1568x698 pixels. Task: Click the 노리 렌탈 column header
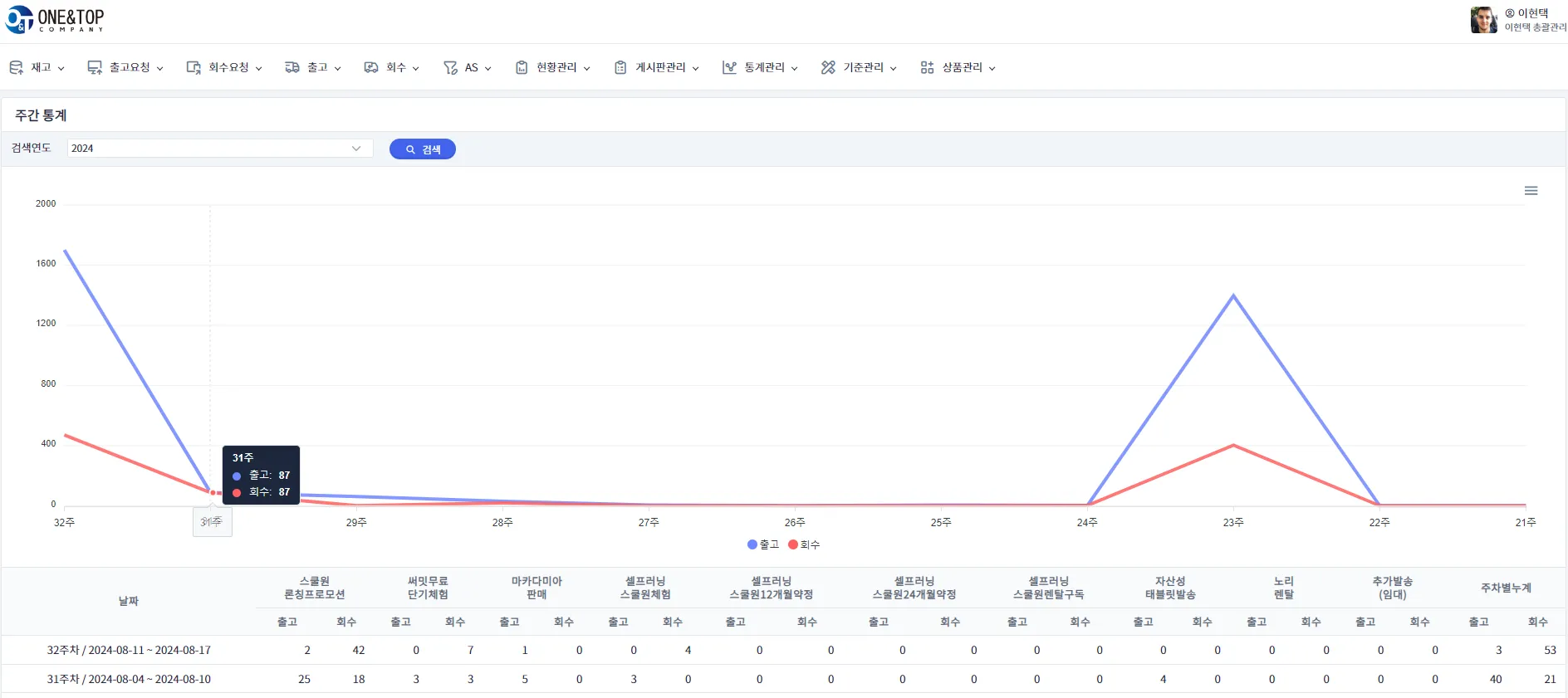[x=1284, y=588]
